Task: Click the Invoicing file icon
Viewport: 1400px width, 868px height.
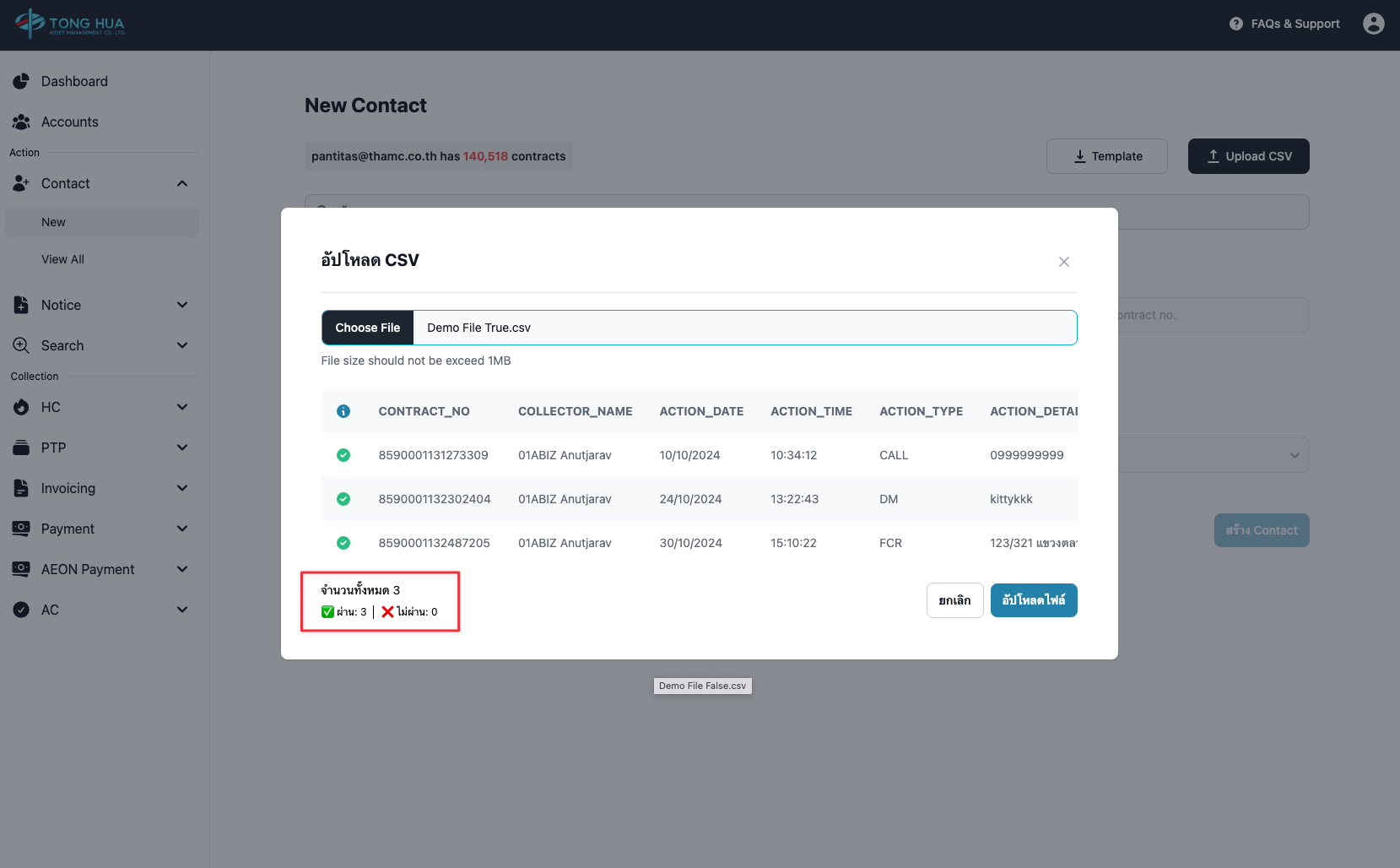Action: click(x=21, y=488)
